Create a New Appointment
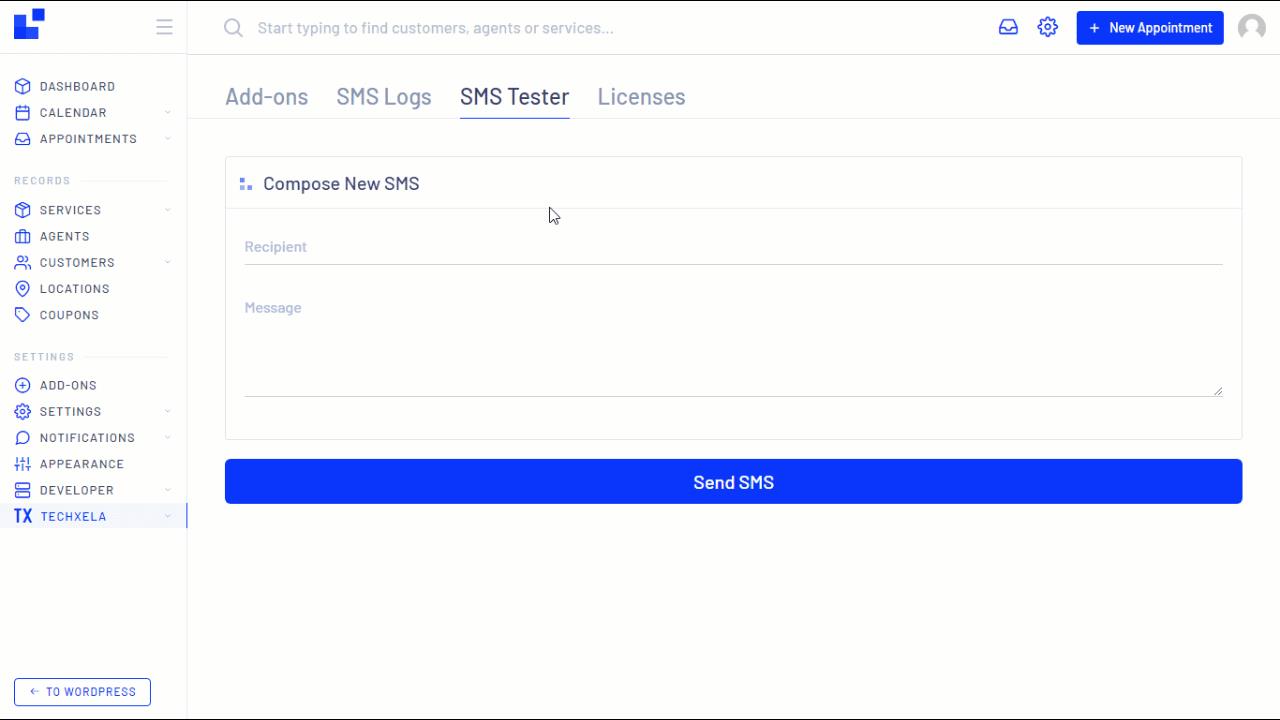 point(1150,28)
